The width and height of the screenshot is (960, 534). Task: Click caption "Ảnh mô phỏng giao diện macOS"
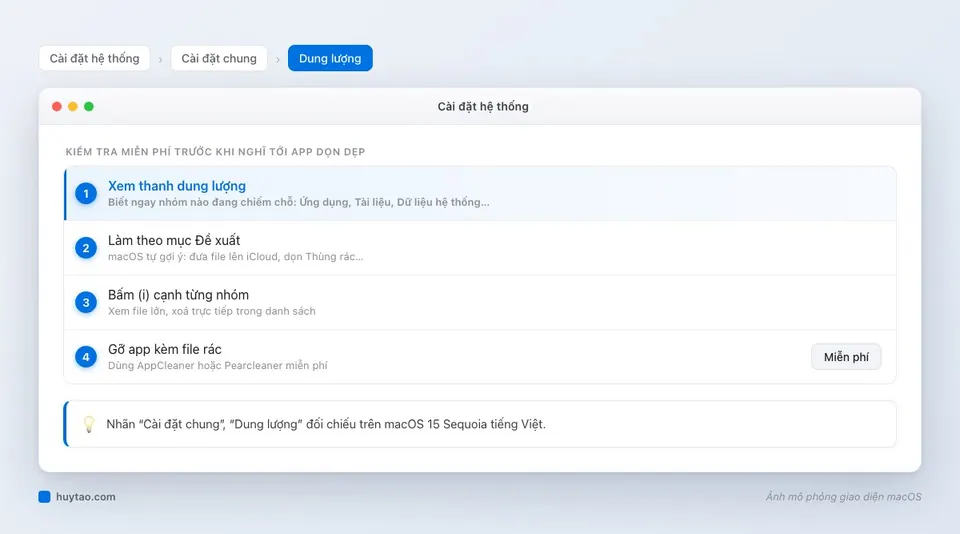(x=844, y=497)
